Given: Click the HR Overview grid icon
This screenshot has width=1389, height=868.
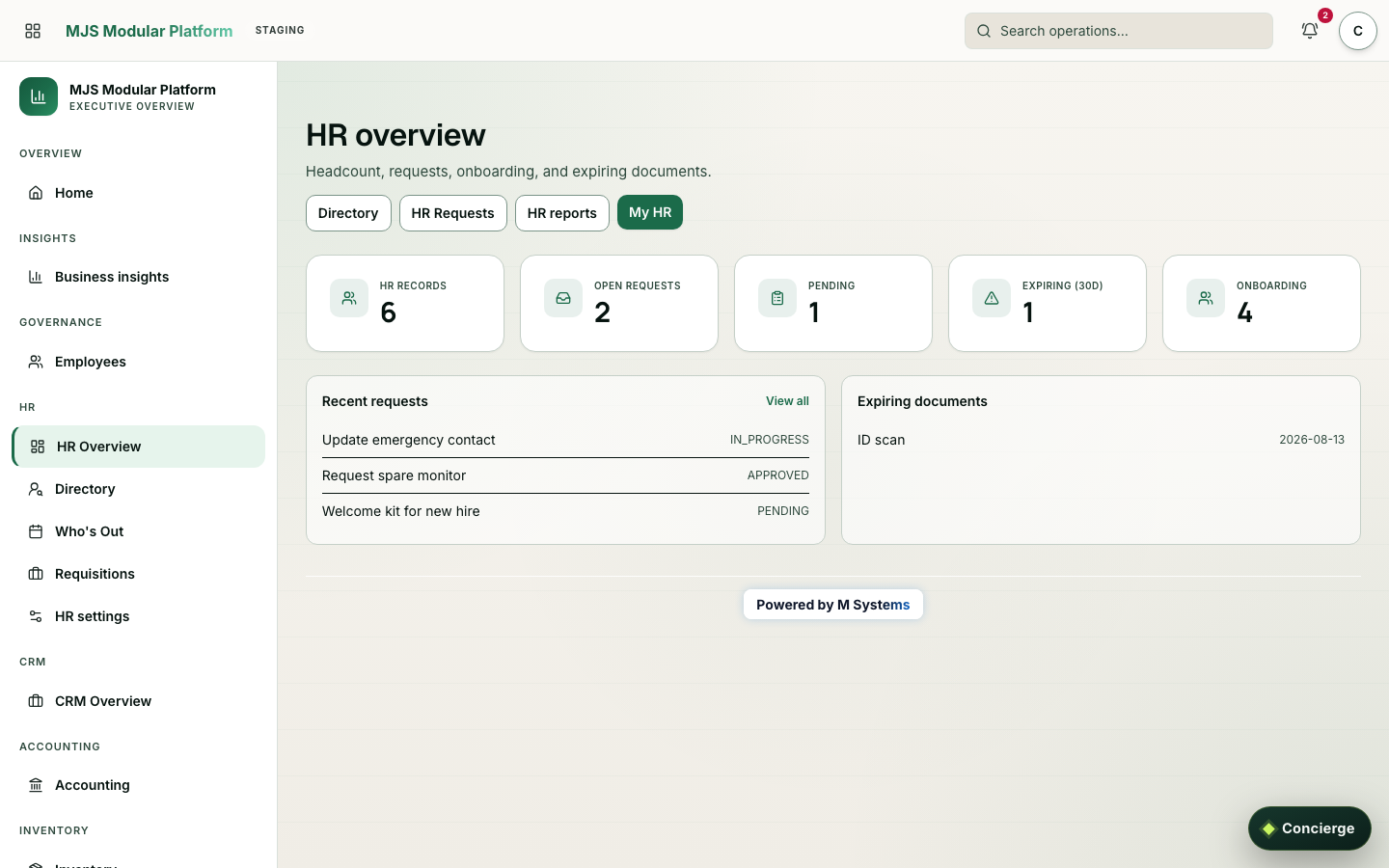Looking at the screenshot, I should (38, 447).
